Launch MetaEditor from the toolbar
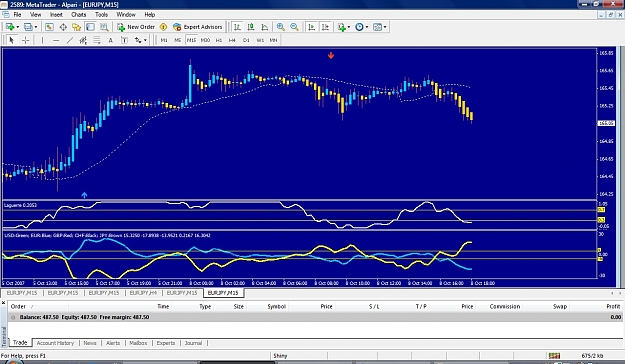 pos(163,27)
